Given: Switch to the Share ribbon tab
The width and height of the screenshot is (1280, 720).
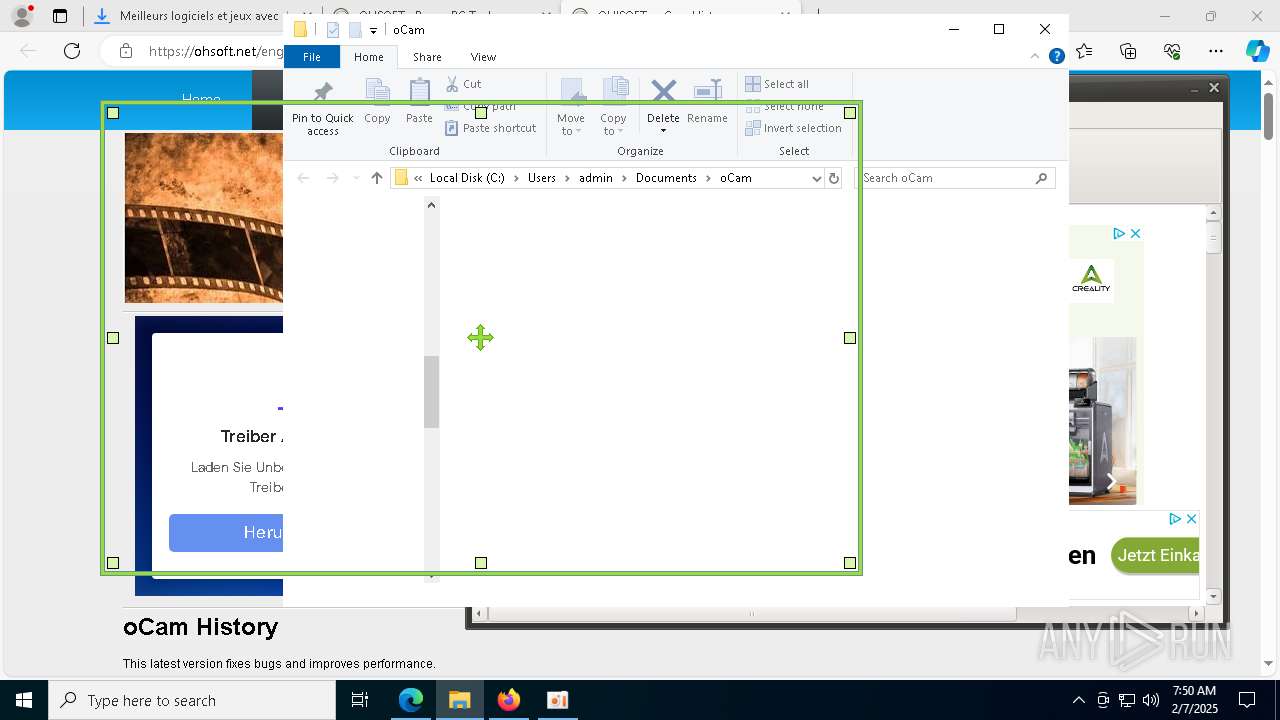Looking at the screenshot, I should [x=427, y=57].
